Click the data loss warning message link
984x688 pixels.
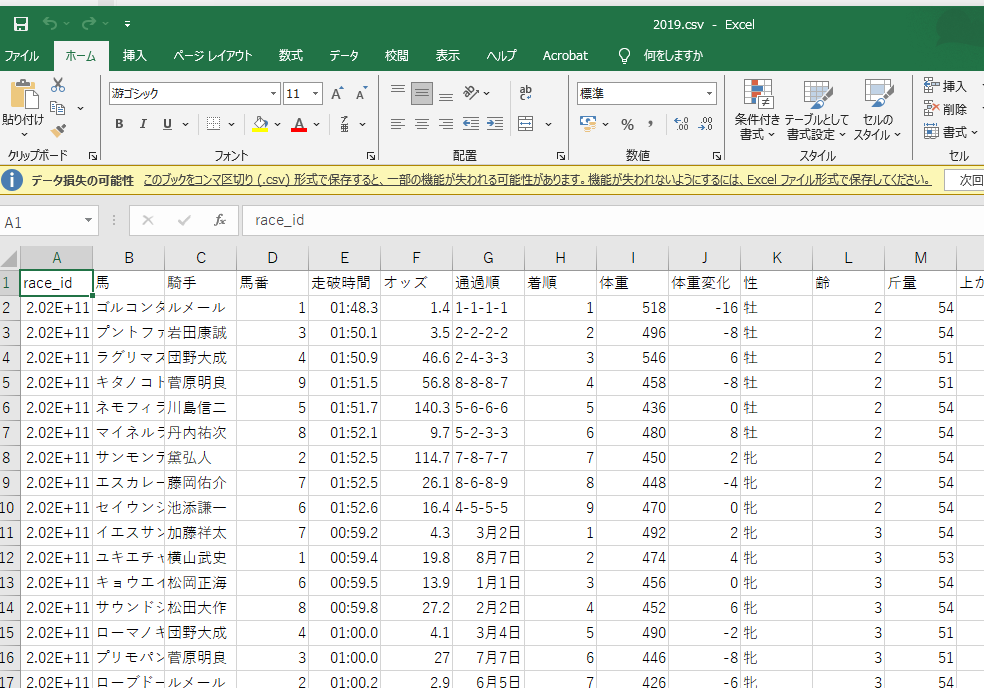point(537,180)
